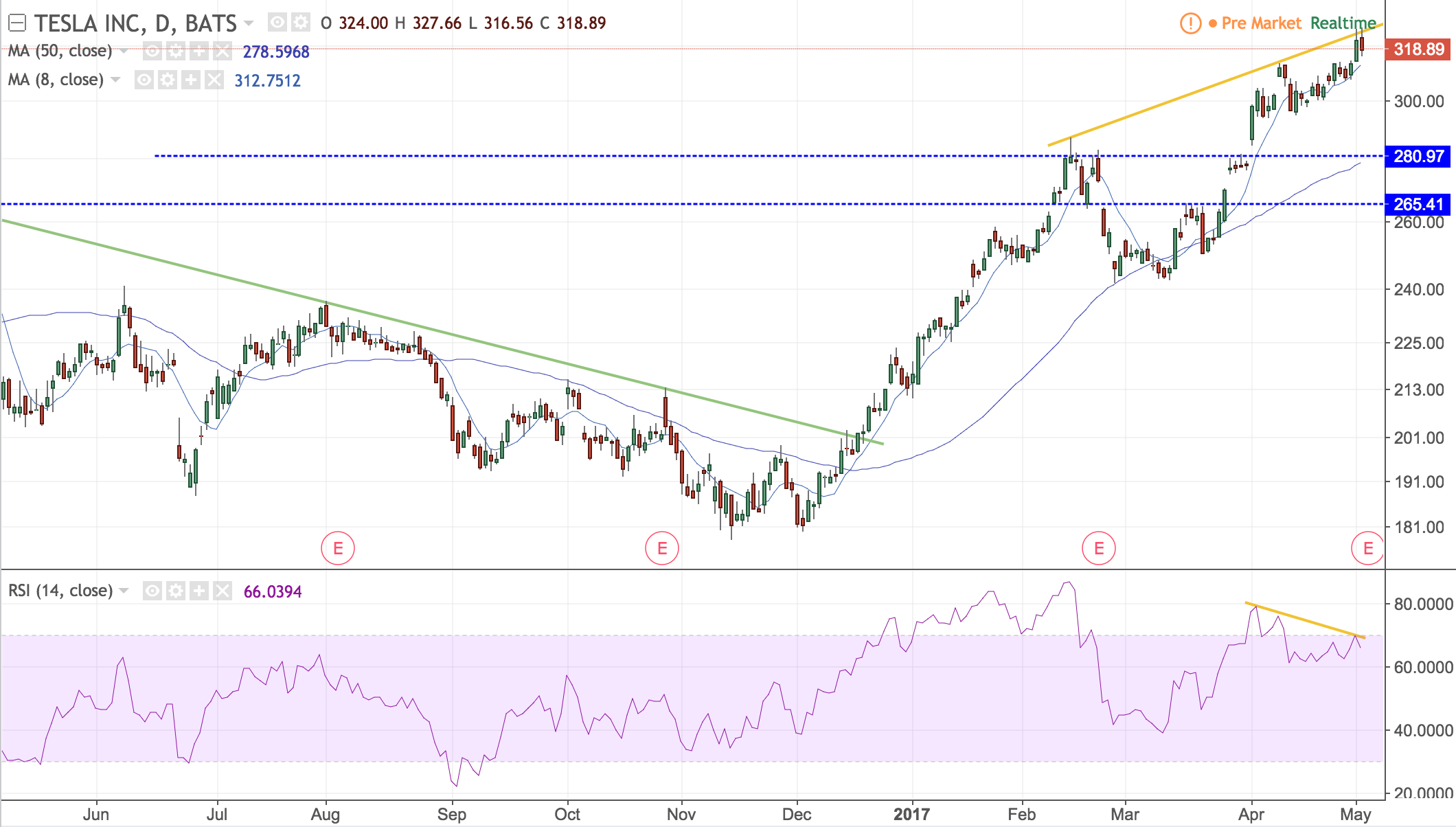Open gear settings for MA (8, close)
1456x827 pixels.
168,80
